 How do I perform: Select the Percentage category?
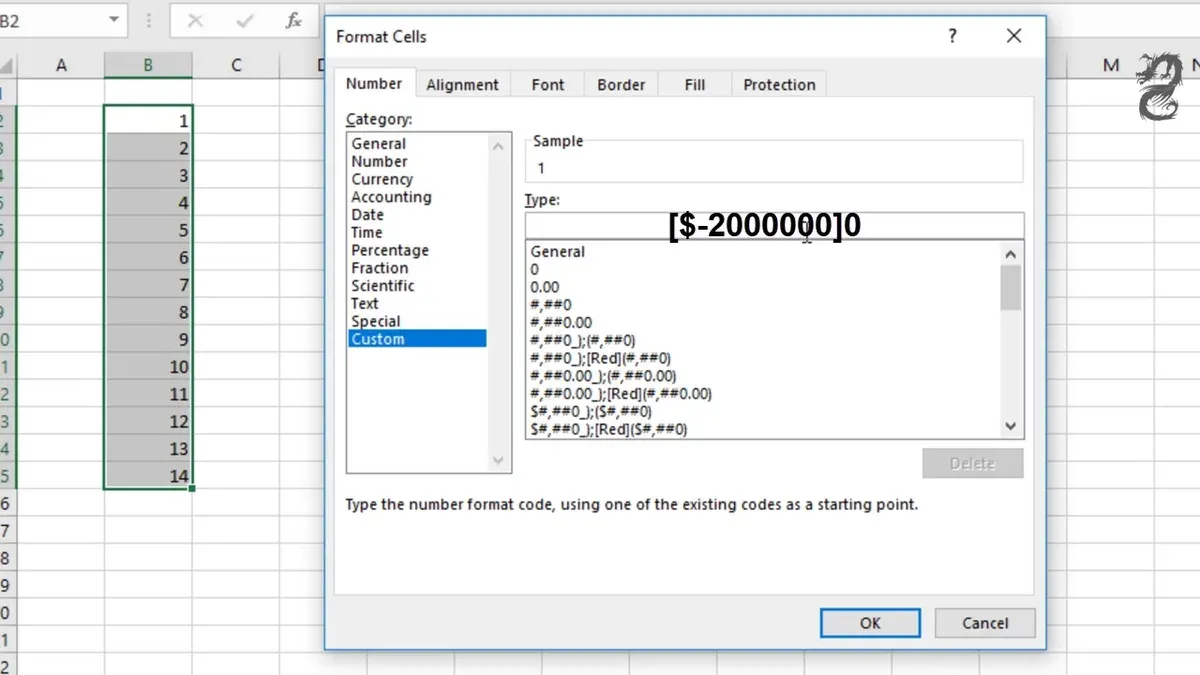390,251
